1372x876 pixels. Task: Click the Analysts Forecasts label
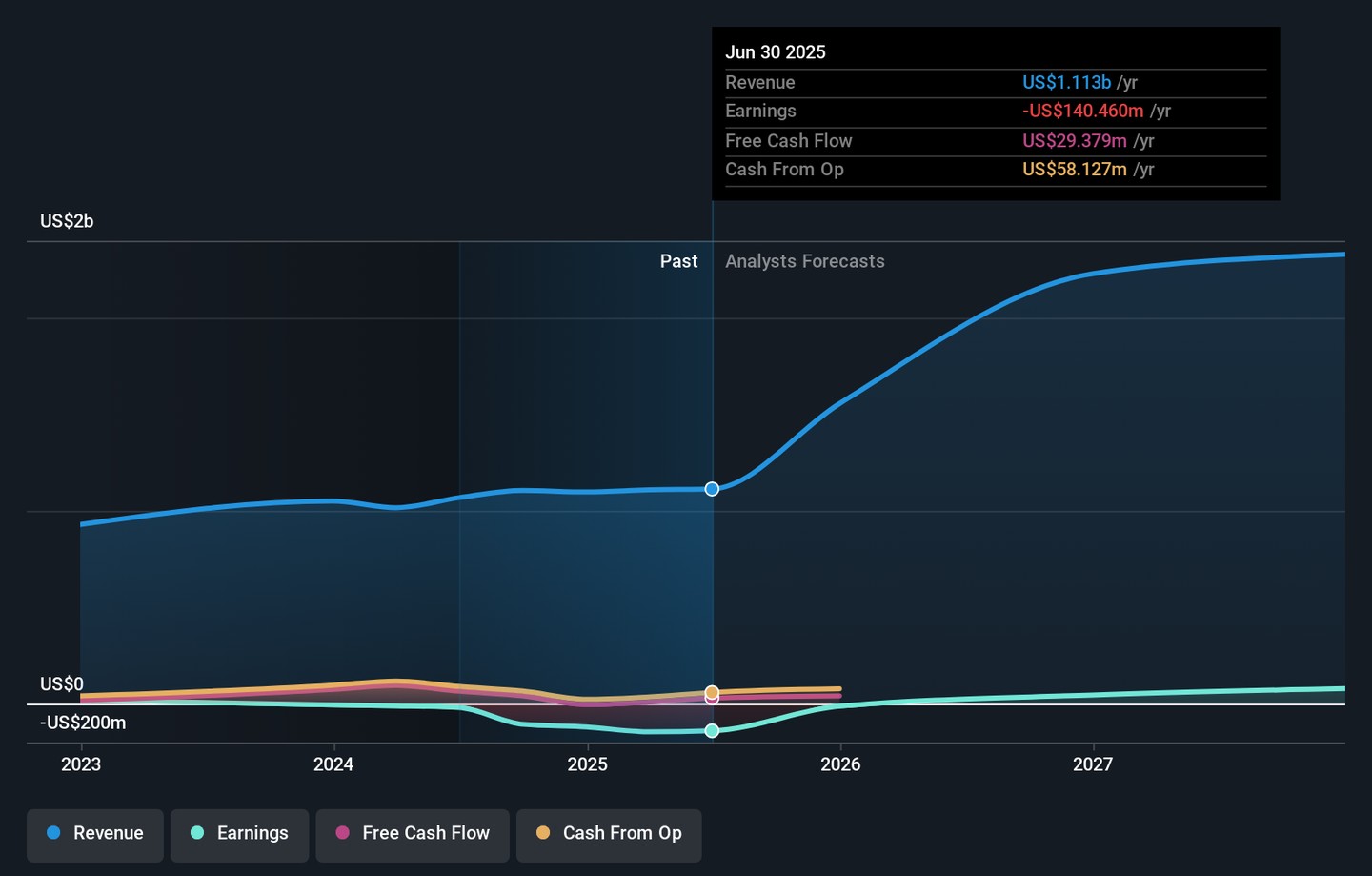(804, 261)
